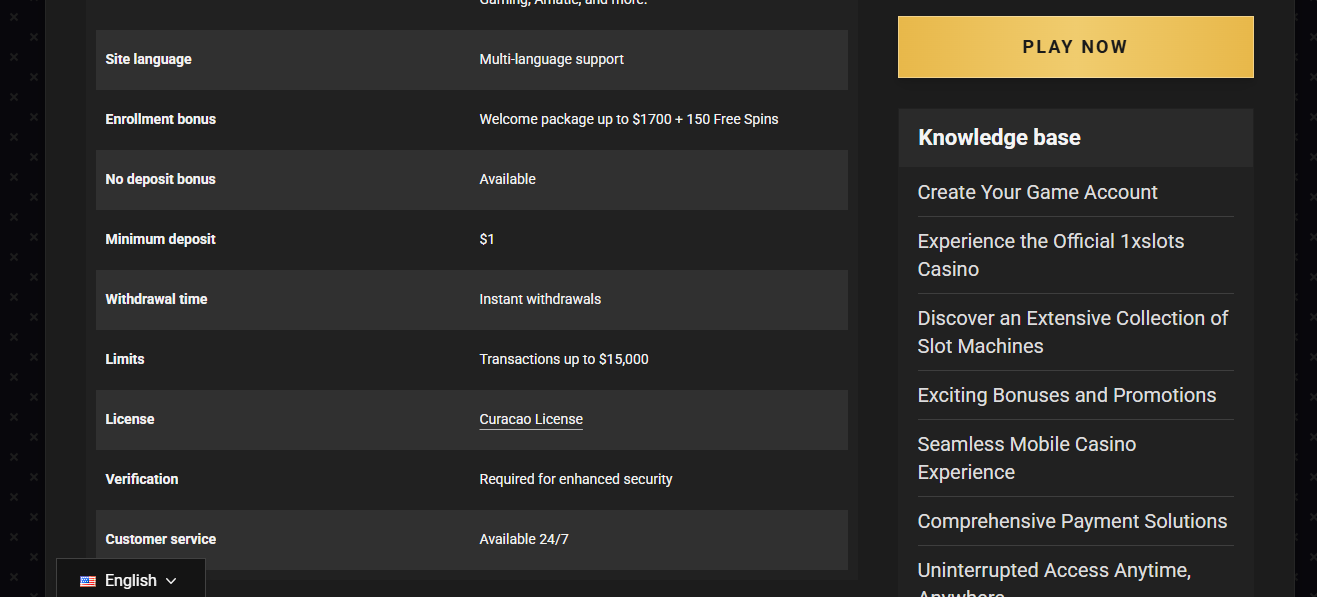Select the License row label
Viewport: 1317px width, 597px height.
coord(130,419)
